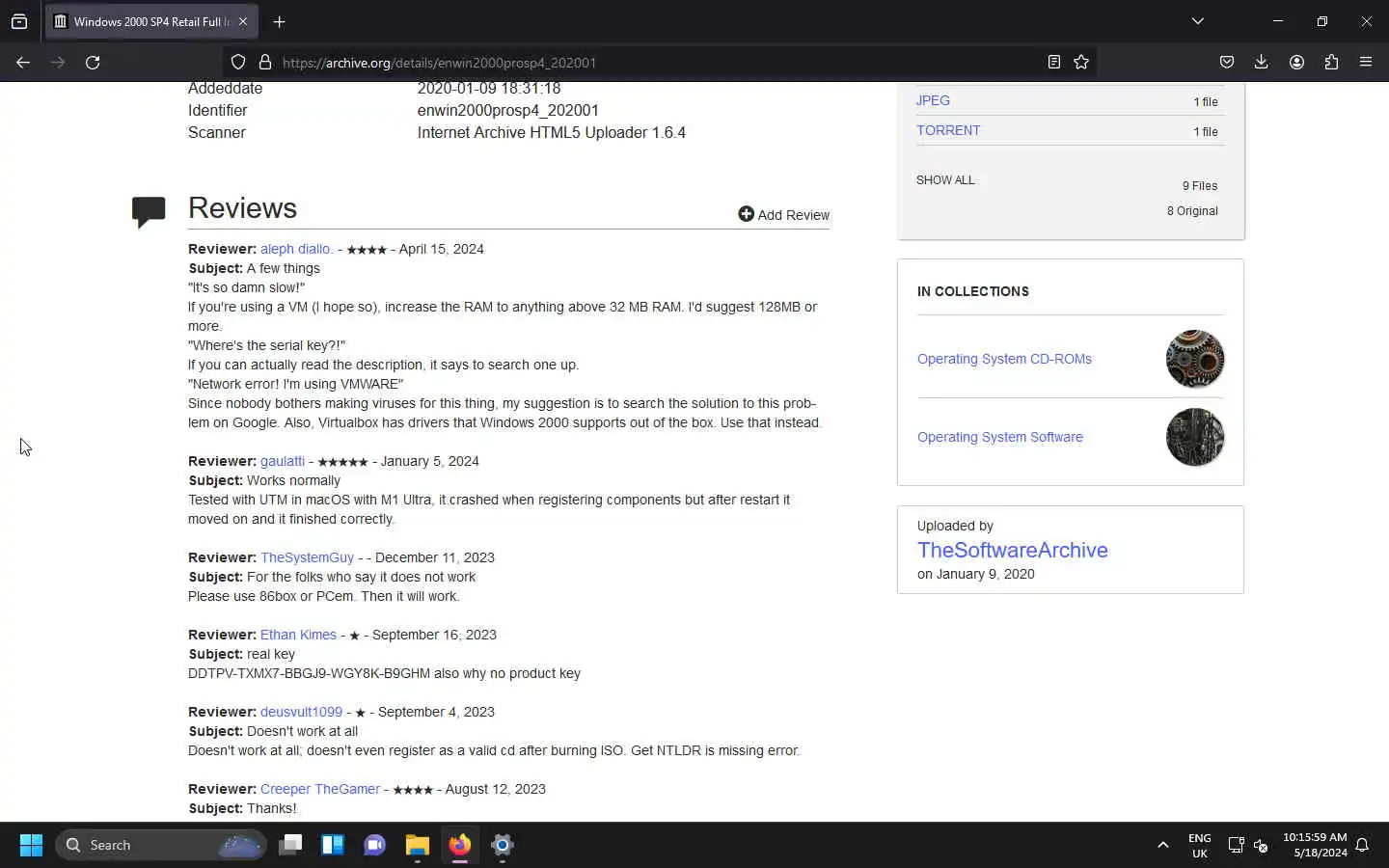
Task: Open Operating System CD-ROMs collection
Action: 1004,359
